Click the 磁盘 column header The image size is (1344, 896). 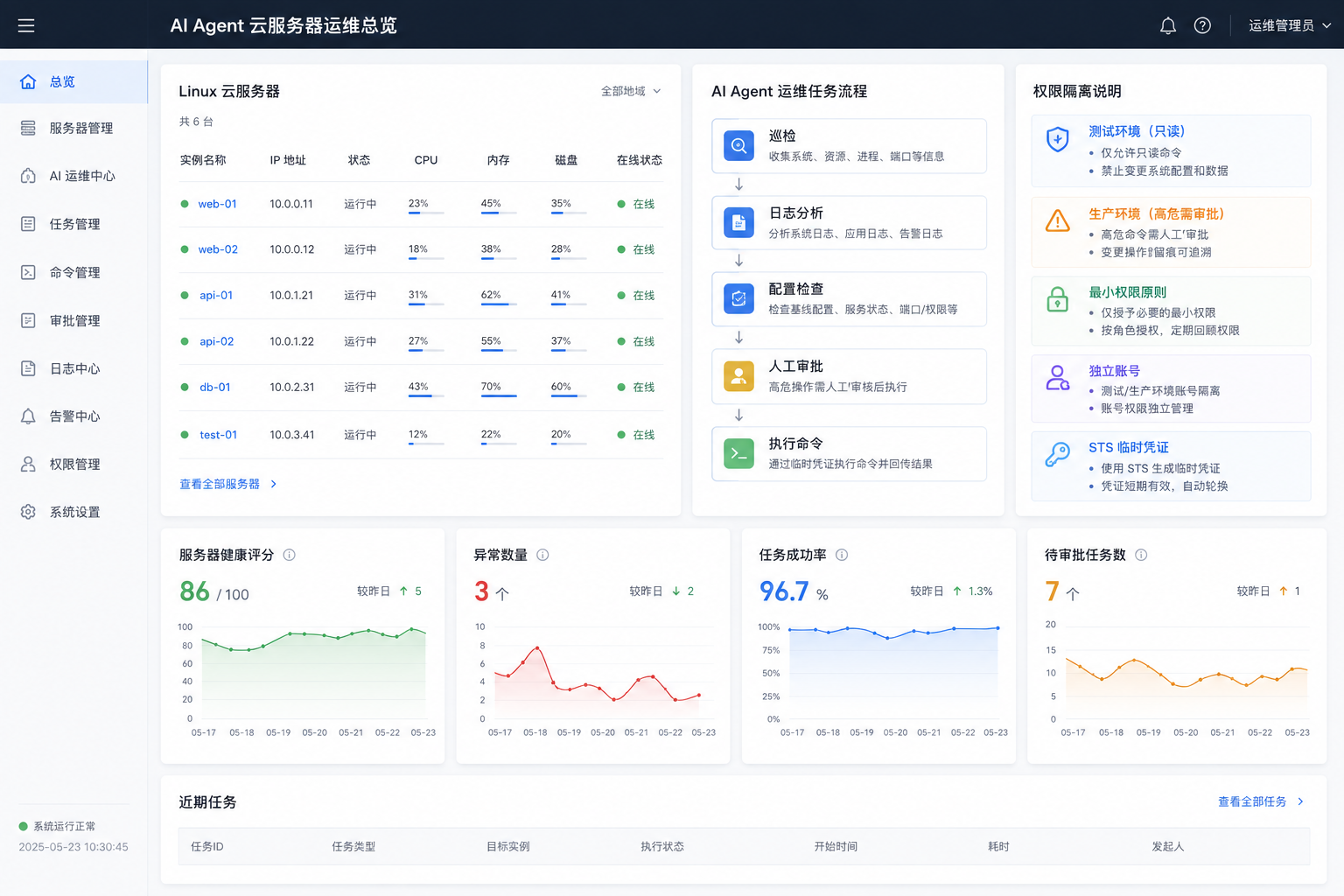pyautogui.click(x=566, y=160)
